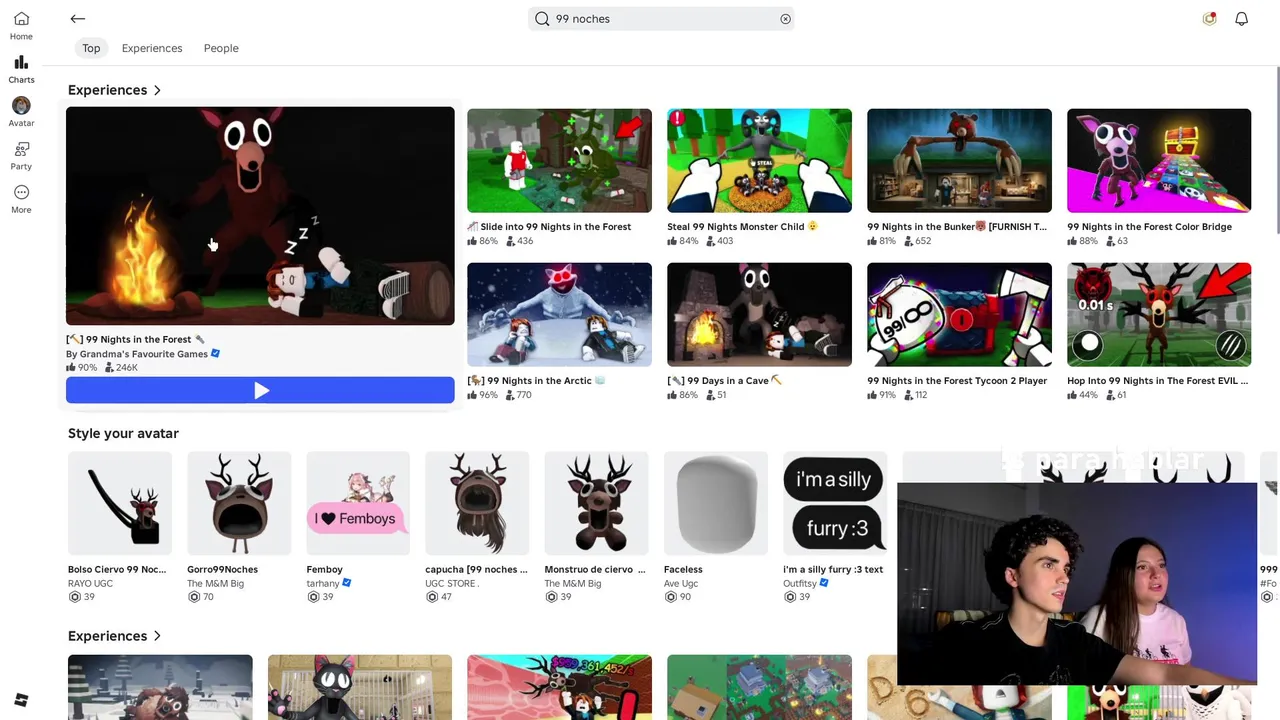Click The M&M Big under Gorro99Noches
The width and height of the screenshot is (1280, 720).
click(215, 583)
